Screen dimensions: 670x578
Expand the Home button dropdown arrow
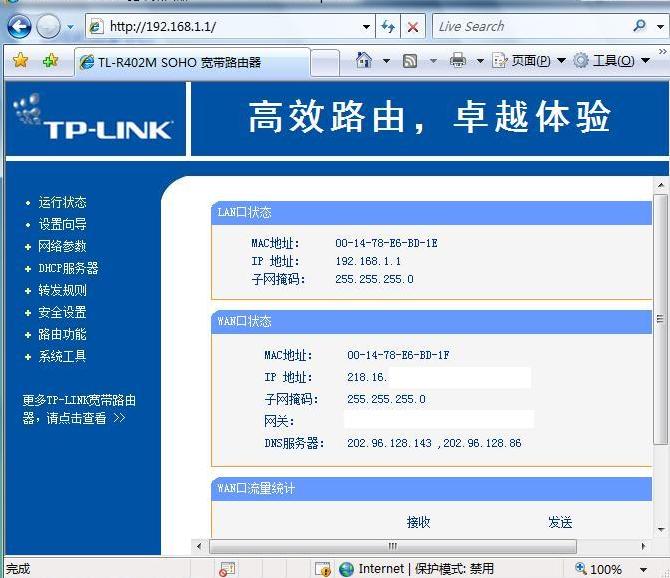[x=386, y=61]
